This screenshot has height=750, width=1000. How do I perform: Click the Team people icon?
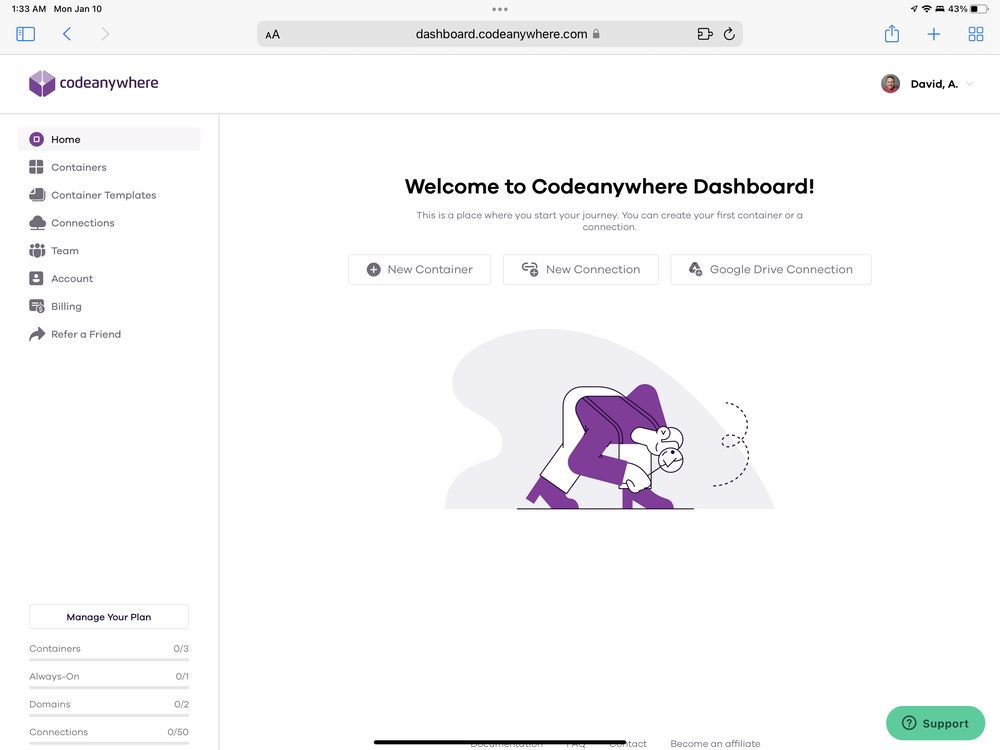coord(37,251)
